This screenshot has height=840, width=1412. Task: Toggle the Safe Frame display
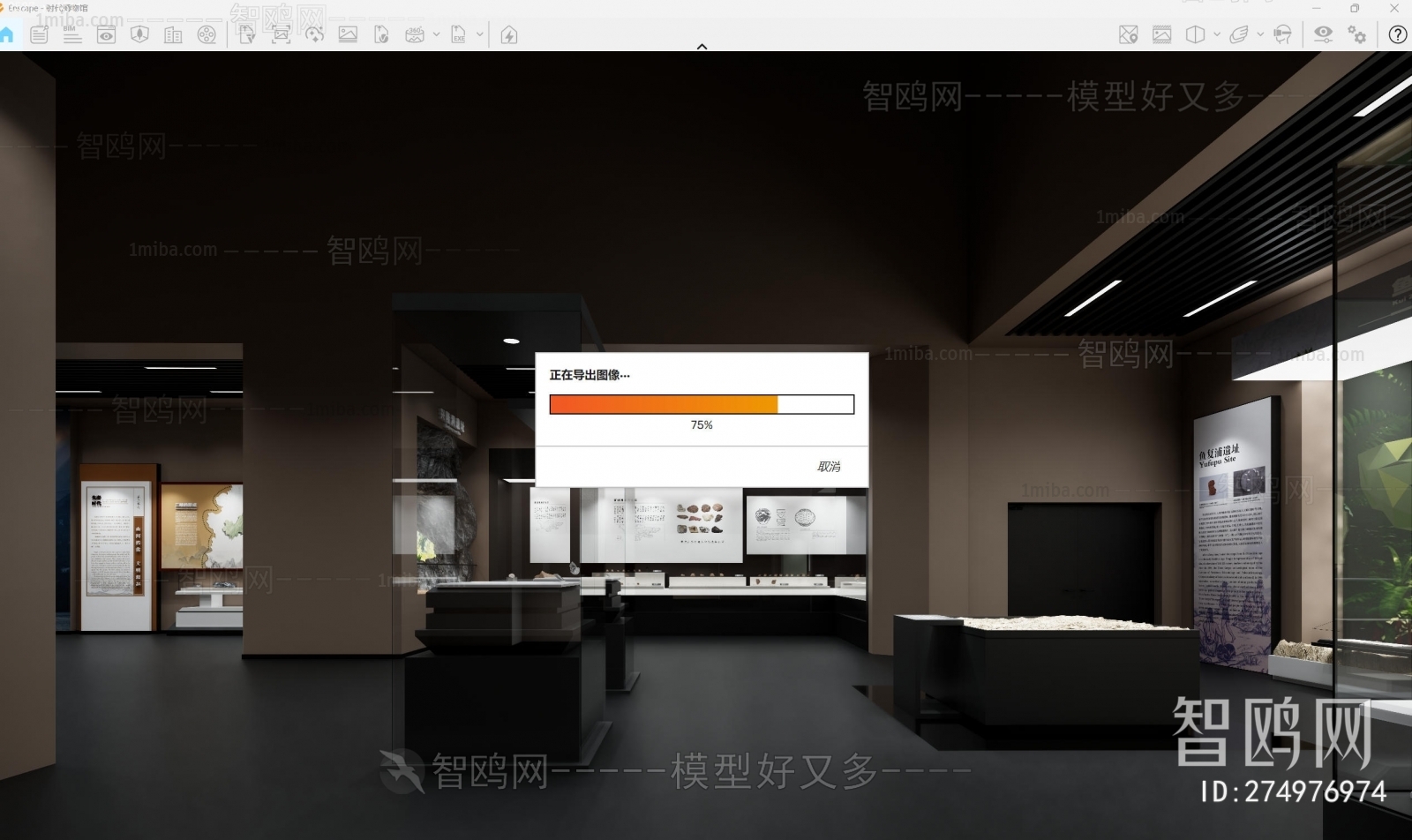(1161, 34)
